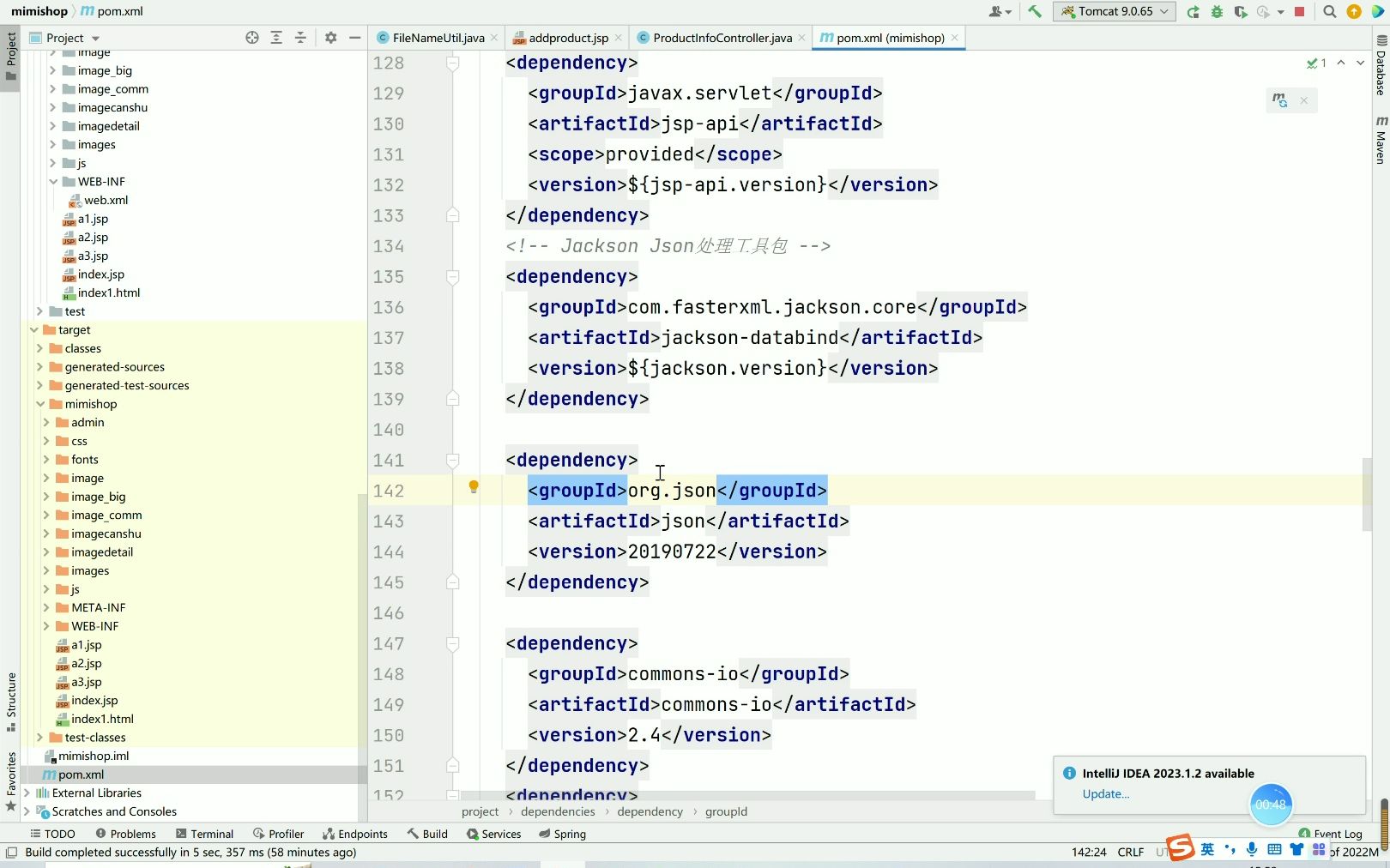Stop the running Tomcat server (red square)
The height and width of the screenshot is (868, 1390).
pyautogui.click(x=1299, y=11)
